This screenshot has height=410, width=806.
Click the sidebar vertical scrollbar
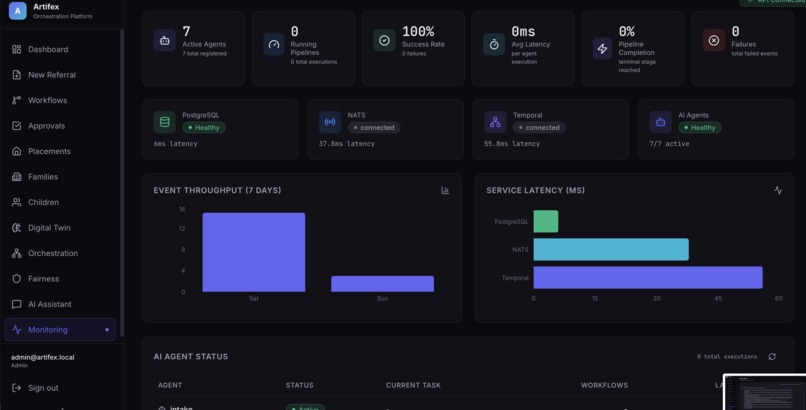tap(122, 182)
